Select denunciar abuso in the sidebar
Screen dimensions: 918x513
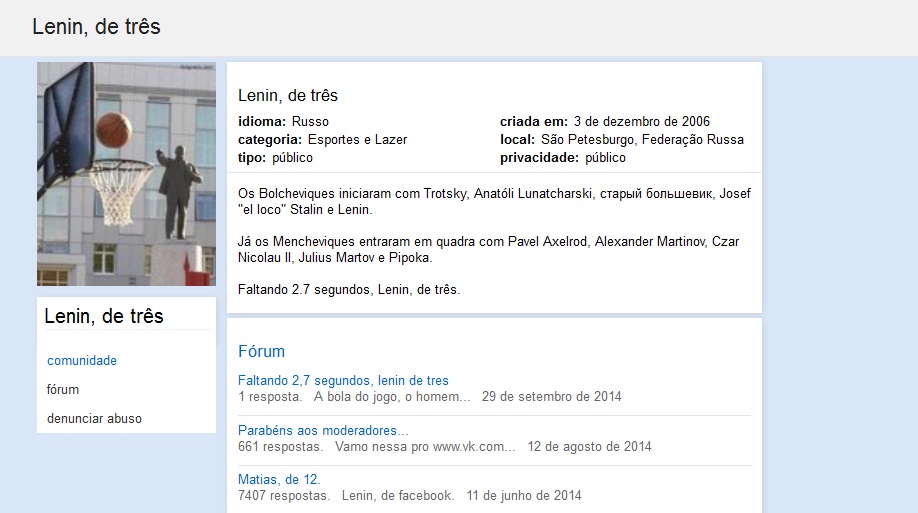coord(94,419)
